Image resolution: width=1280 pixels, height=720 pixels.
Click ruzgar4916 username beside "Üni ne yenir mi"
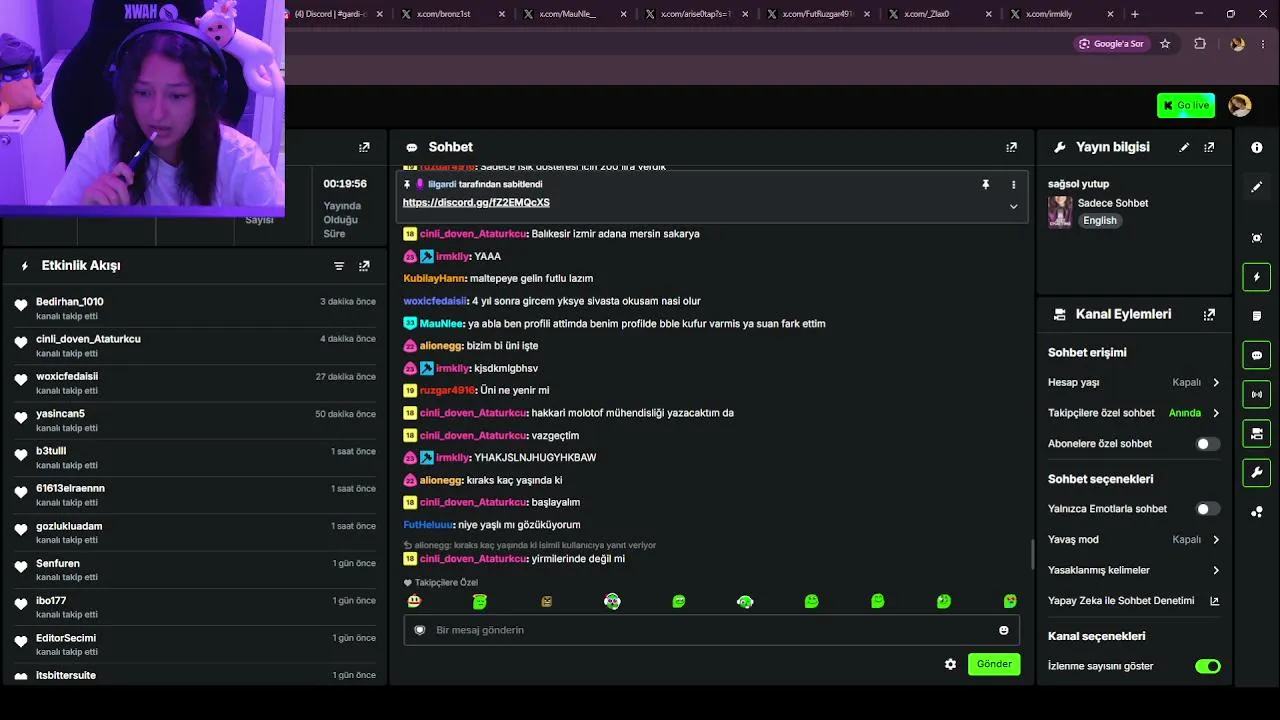point(447,391)
